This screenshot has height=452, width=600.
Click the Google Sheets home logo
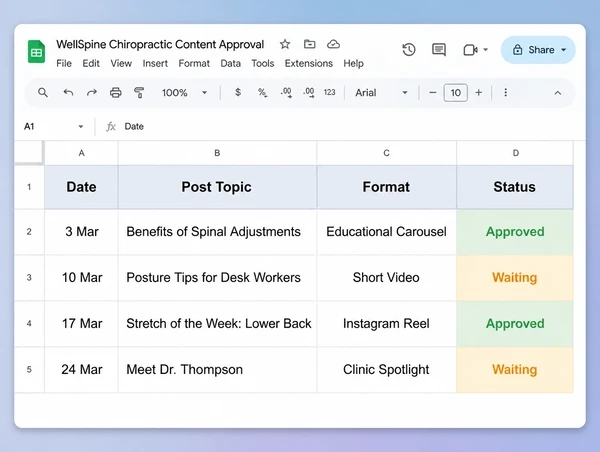[36, 51]
